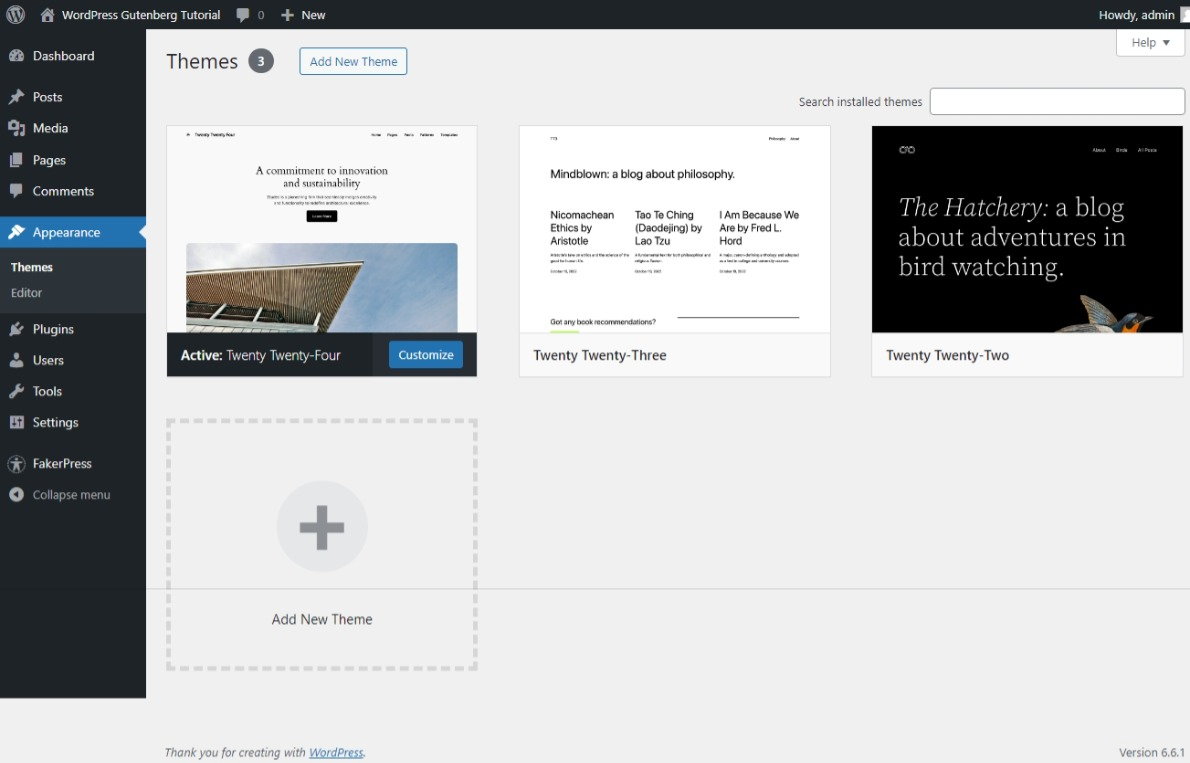Click the plus icon inside Add New Theme card
This screenshot has width=1190, height=763.
tap(322, 526)
